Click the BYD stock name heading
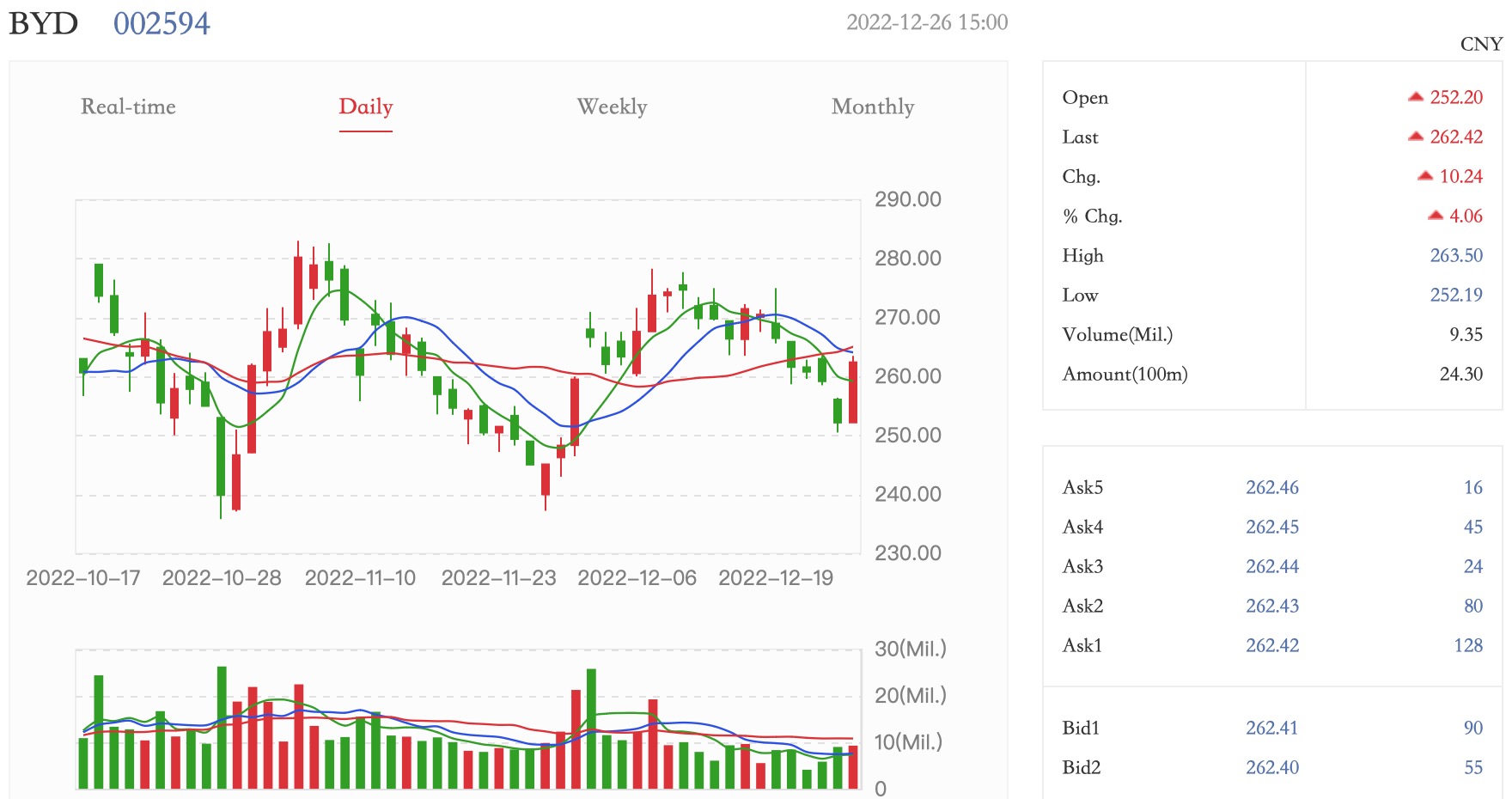The width and height of the screenshot is (1512, 799). pyautogui.click(x=43, y=23)
